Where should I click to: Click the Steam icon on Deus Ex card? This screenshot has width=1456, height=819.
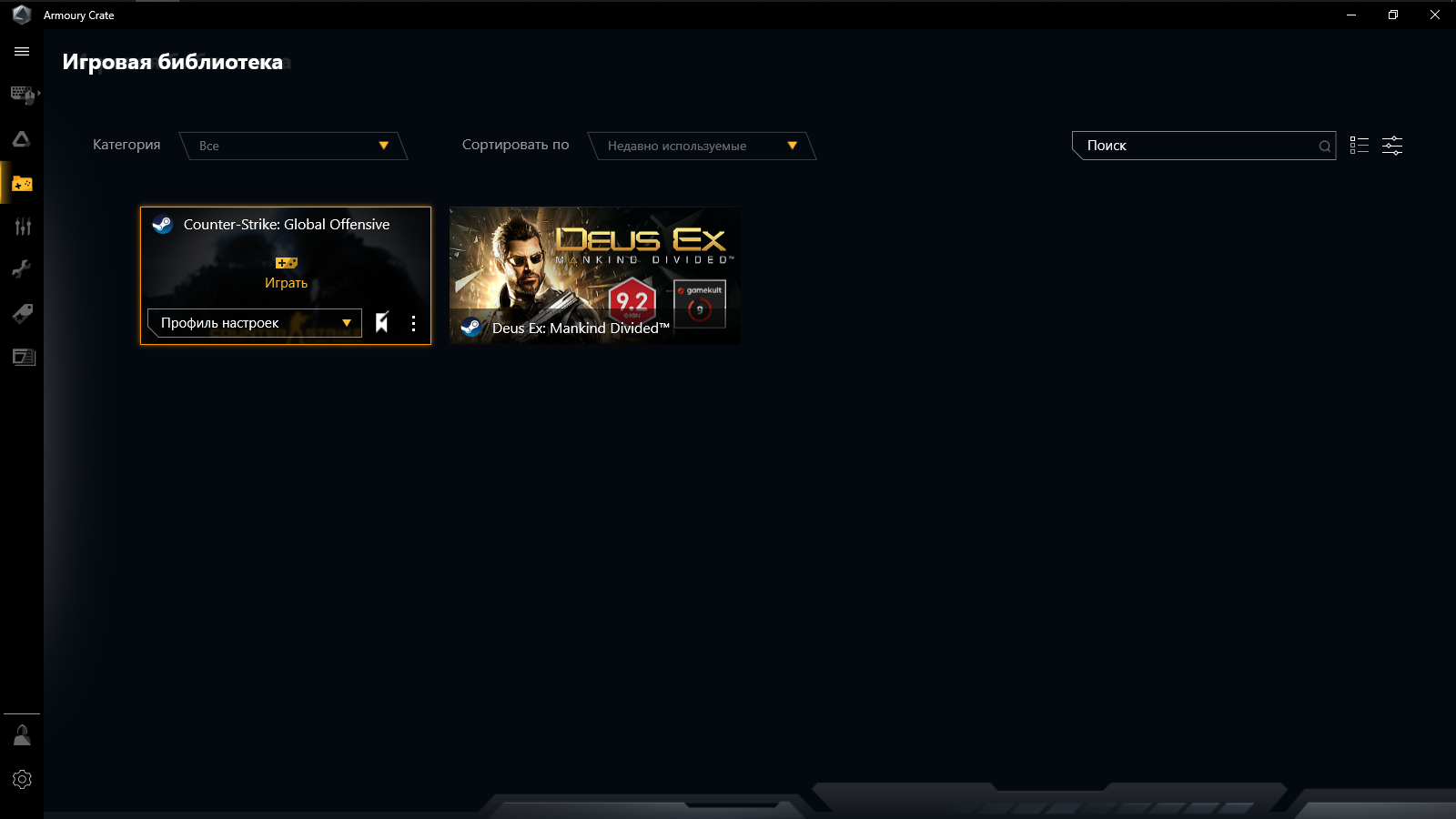[471, 328]
